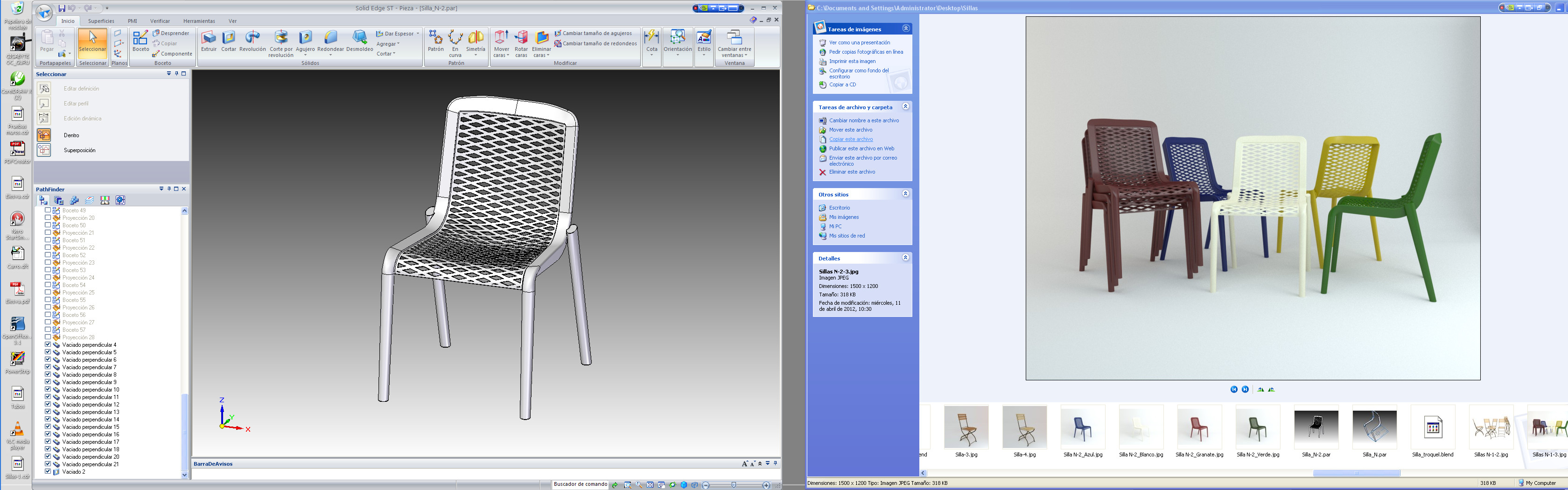1568x490 pixels.
Task: Toggle the Vaciado perpendicular 21 checkbox
Action: coord(48,464)
